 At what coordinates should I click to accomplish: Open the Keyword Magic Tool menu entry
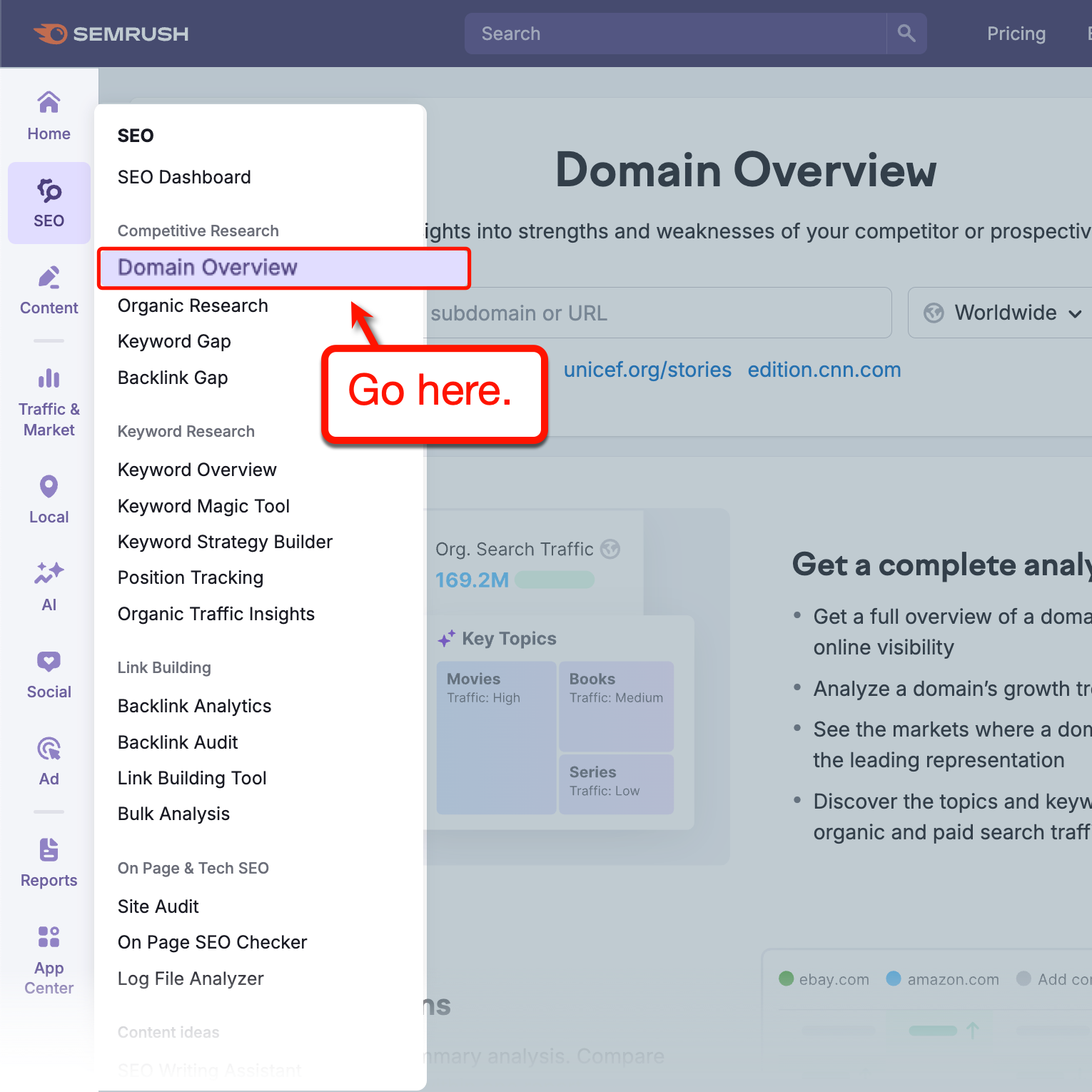(203, 506)
